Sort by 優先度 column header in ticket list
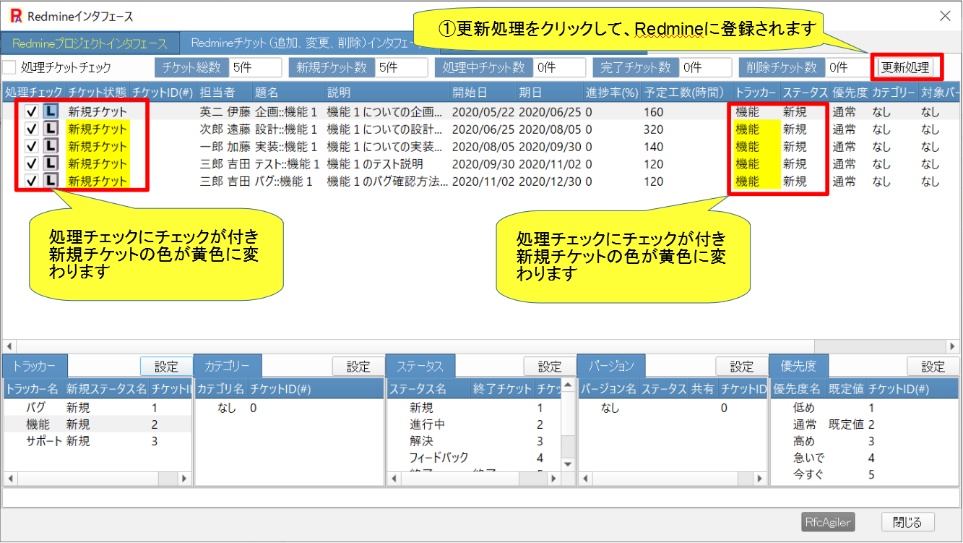The width and height of the screenshot is (963, 543). pyautogui.click(x=850, y=92)
